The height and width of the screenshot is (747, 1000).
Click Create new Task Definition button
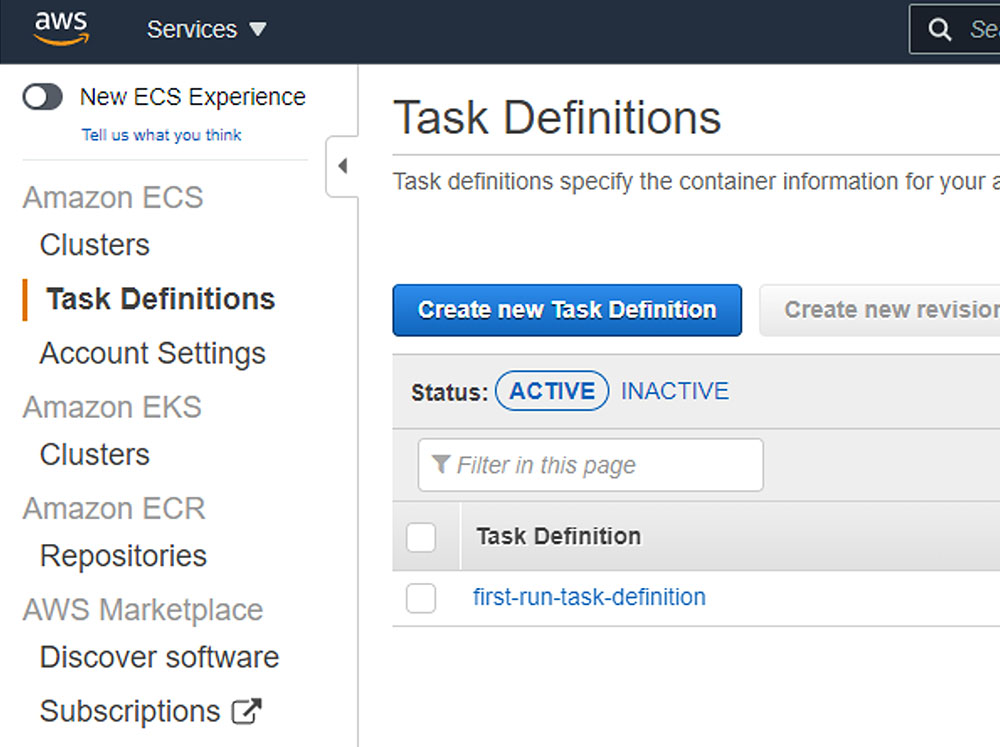pyautogui.click(x=567, y=310)
